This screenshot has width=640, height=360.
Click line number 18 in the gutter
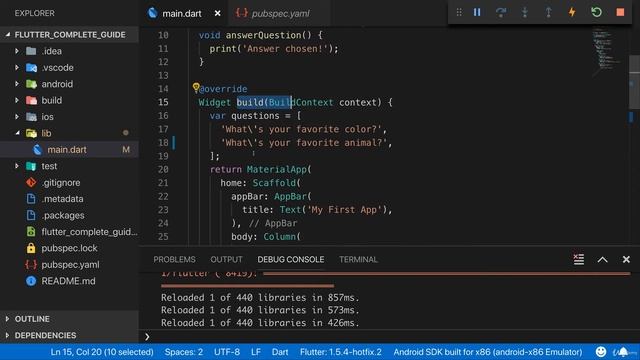click(x=163, y=142)
